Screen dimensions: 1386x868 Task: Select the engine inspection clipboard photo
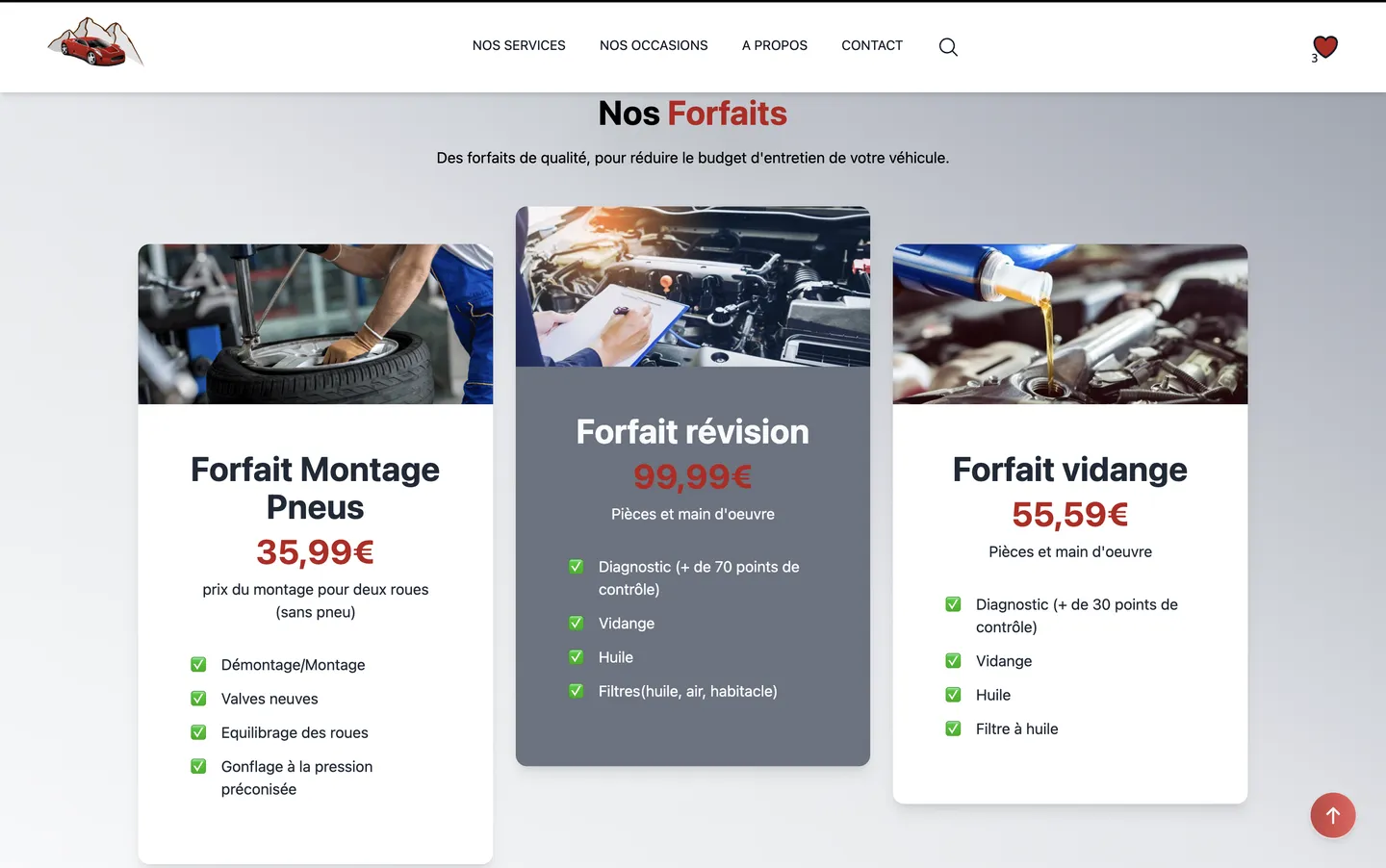pos(693,287)
